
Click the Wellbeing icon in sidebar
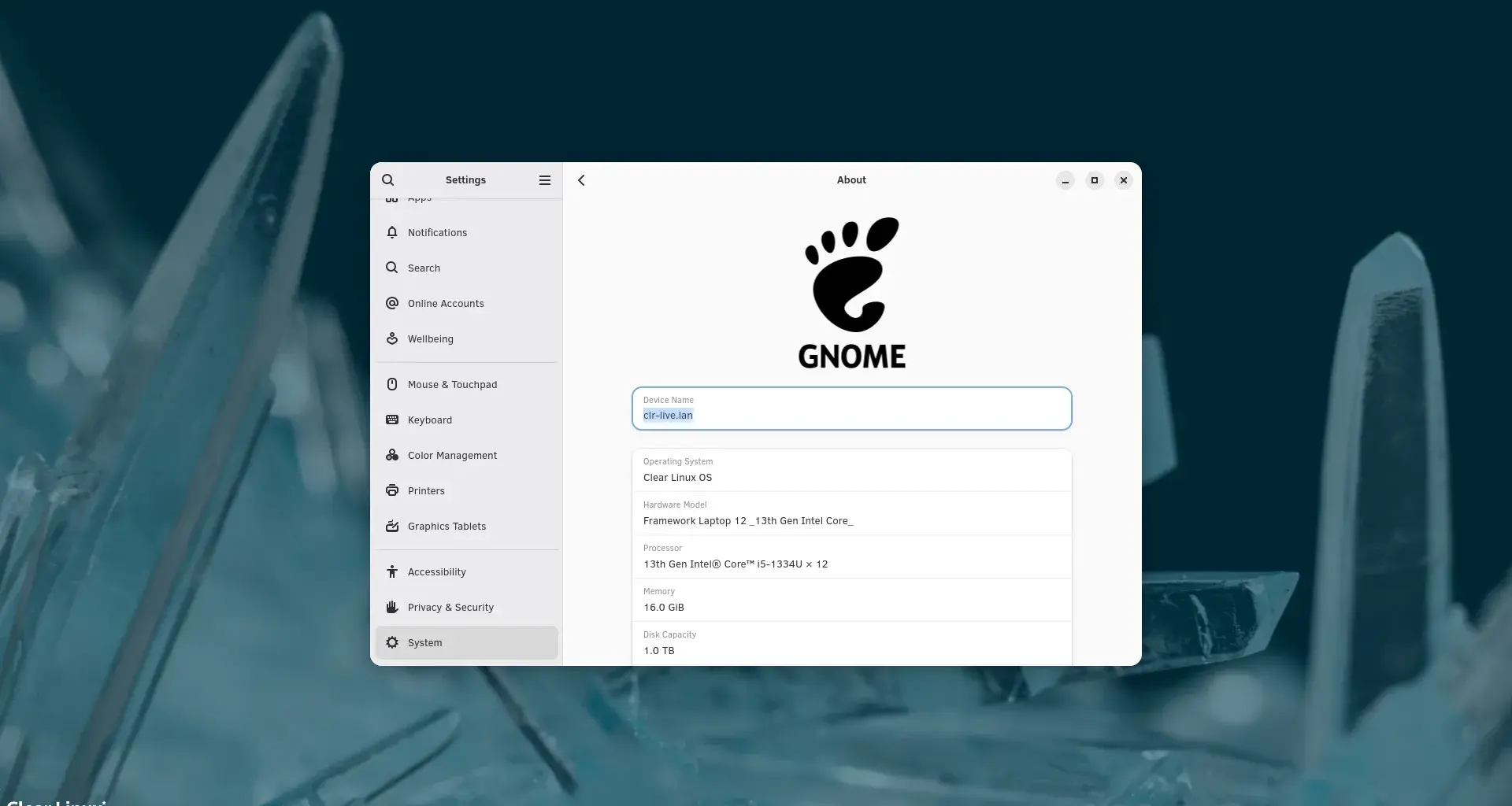pos(392,338)
